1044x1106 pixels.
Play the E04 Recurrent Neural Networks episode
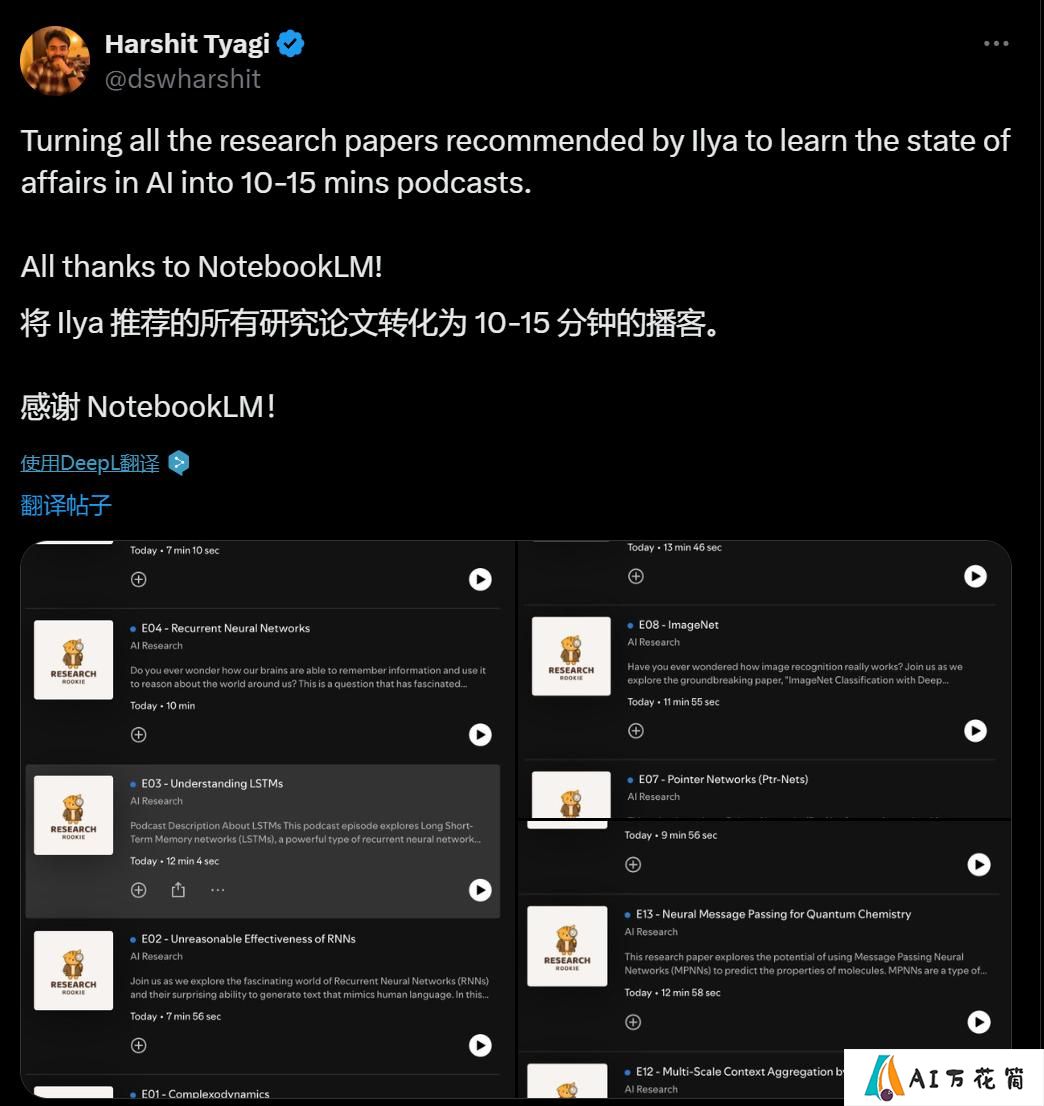point(480,735)
